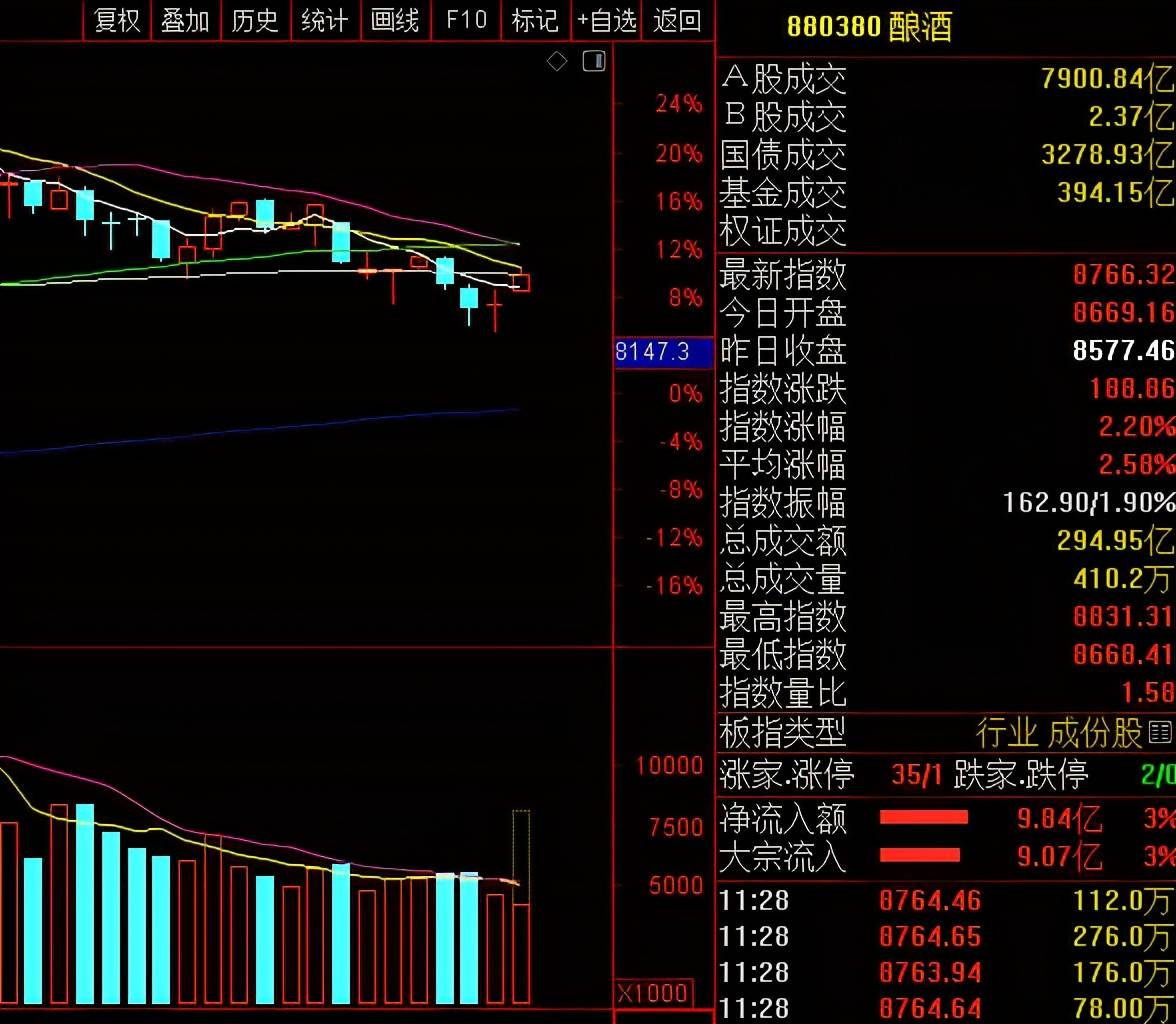
Task: Open the 历史 history view
Action: pyautogui.click(x=255, y=20)
